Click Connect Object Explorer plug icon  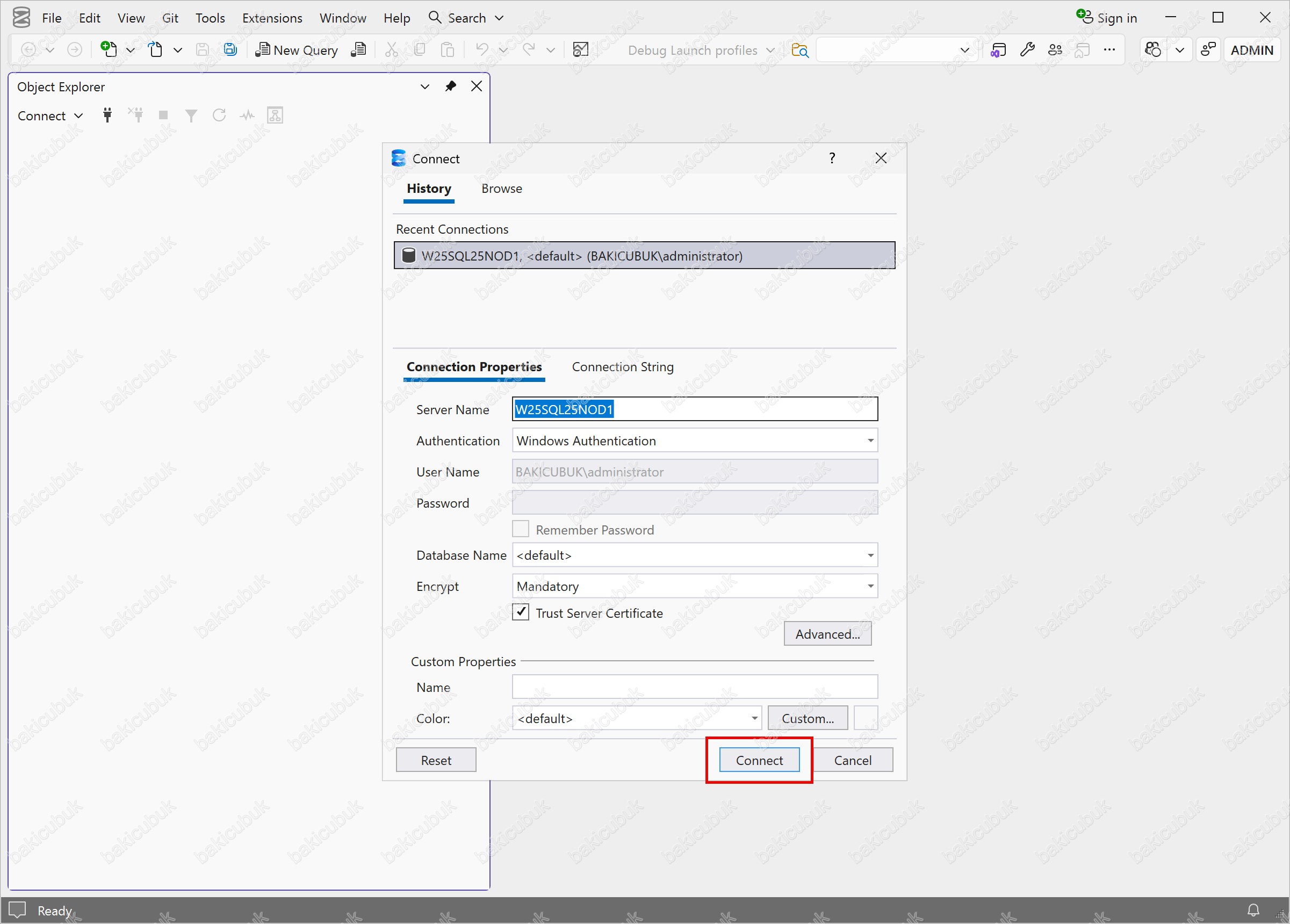point(107,115)
